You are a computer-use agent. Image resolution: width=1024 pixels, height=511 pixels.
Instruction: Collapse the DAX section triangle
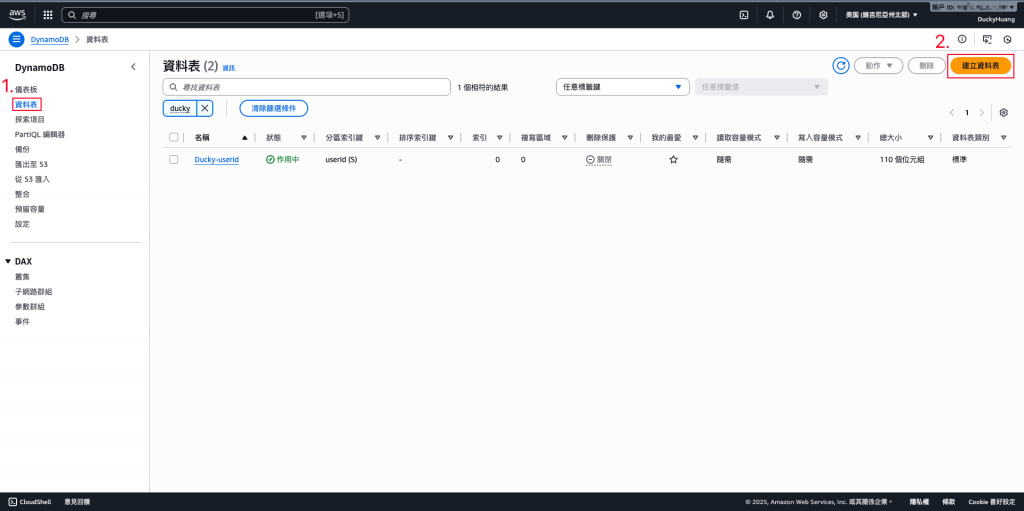[x=8, y=261]
